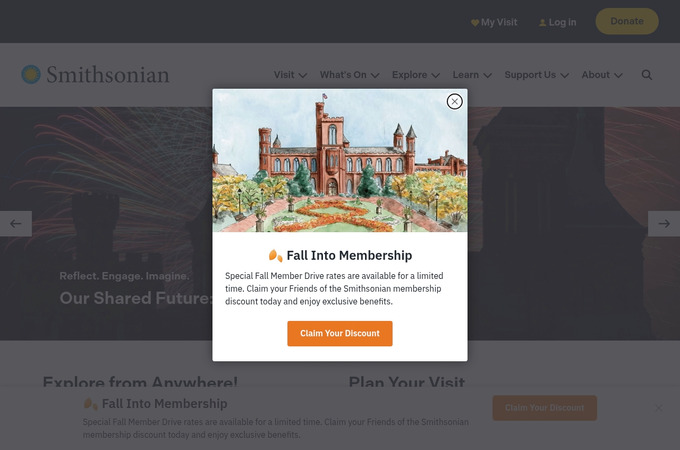The height and width of the screenshot is (450, 680).
Task: Click the Donate button
Action: tap(627, 21)
